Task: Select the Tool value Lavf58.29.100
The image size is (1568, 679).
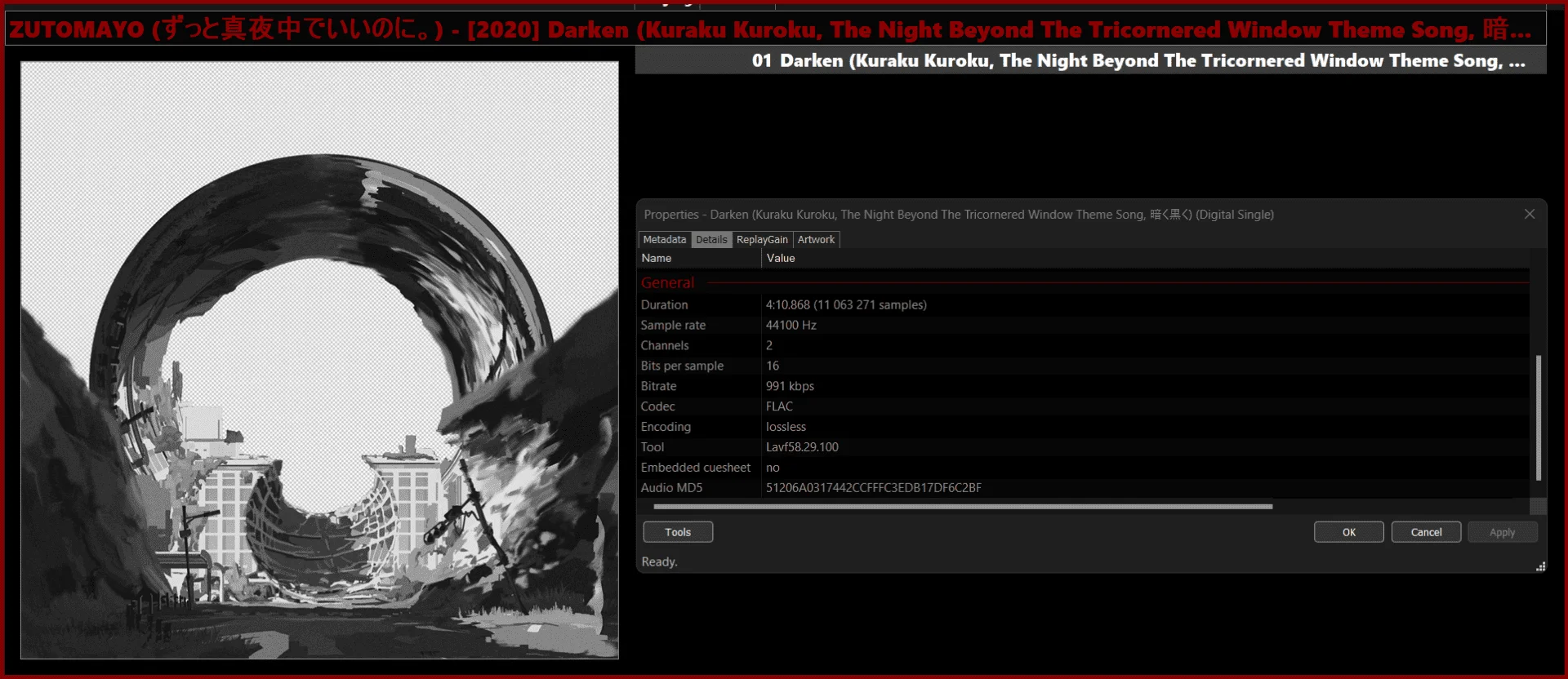Action: (x=802, y=448)
